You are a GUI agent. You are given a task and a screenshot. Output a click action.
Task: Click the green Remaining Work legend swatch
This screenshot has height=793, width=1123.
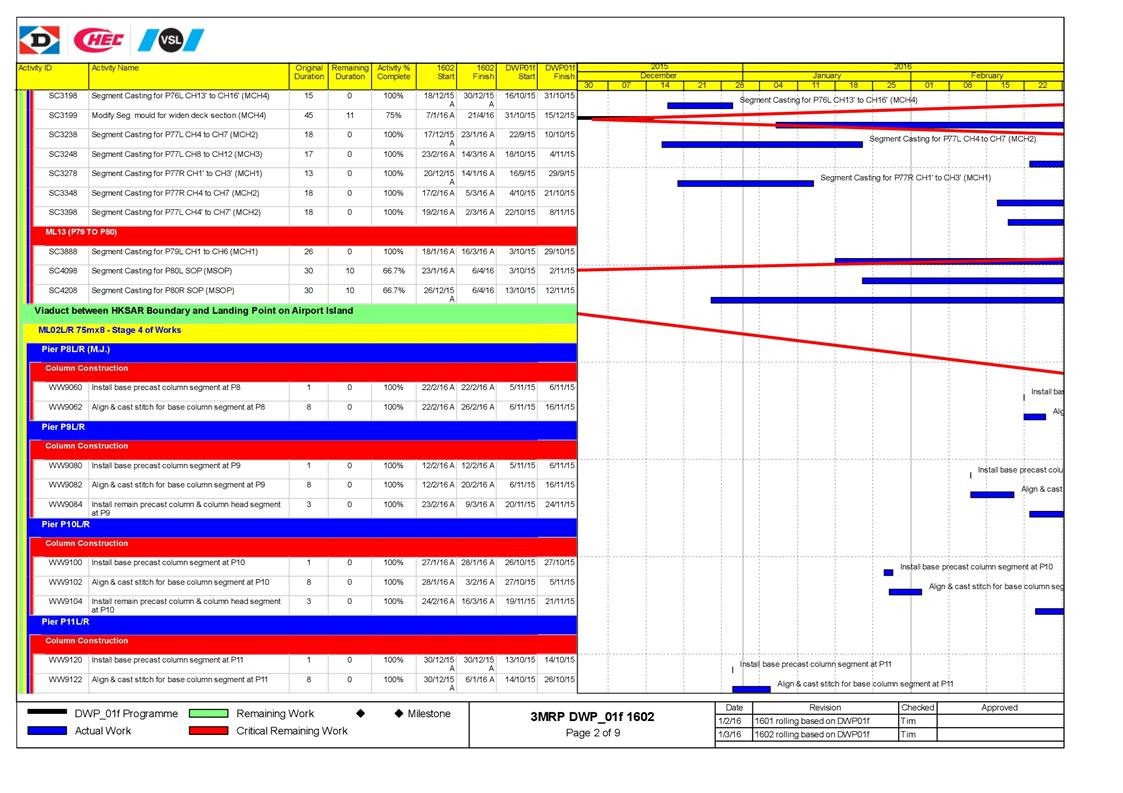click(x=208, y=713)
